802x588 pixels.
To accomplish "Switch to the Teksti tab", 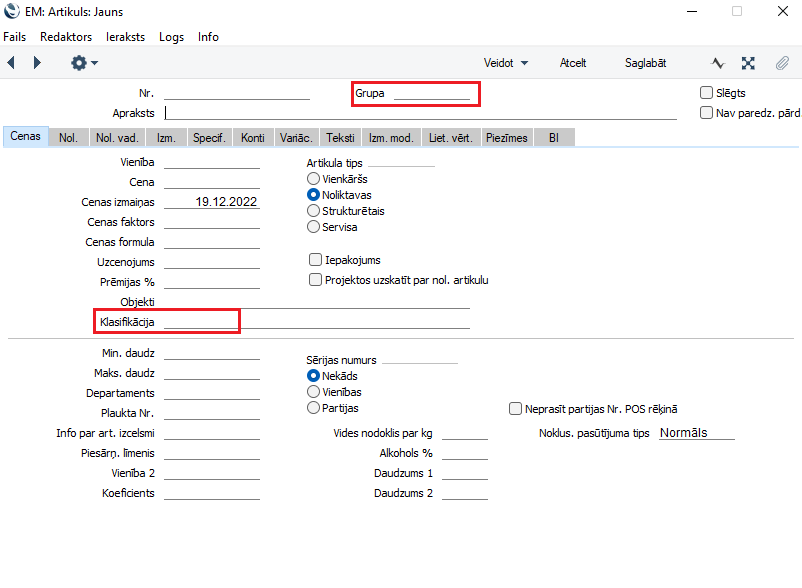I will [340, 138].
